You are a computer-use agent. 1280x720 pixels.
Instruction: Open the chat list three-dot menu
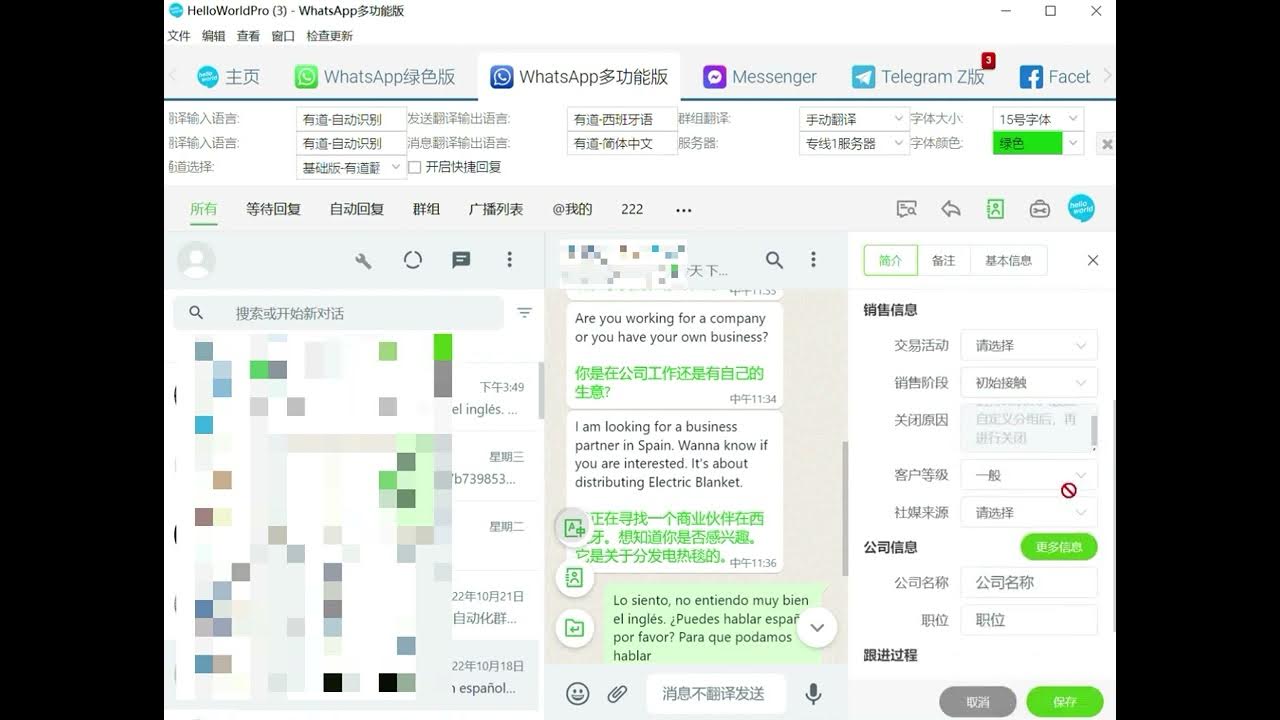point(509,260)
